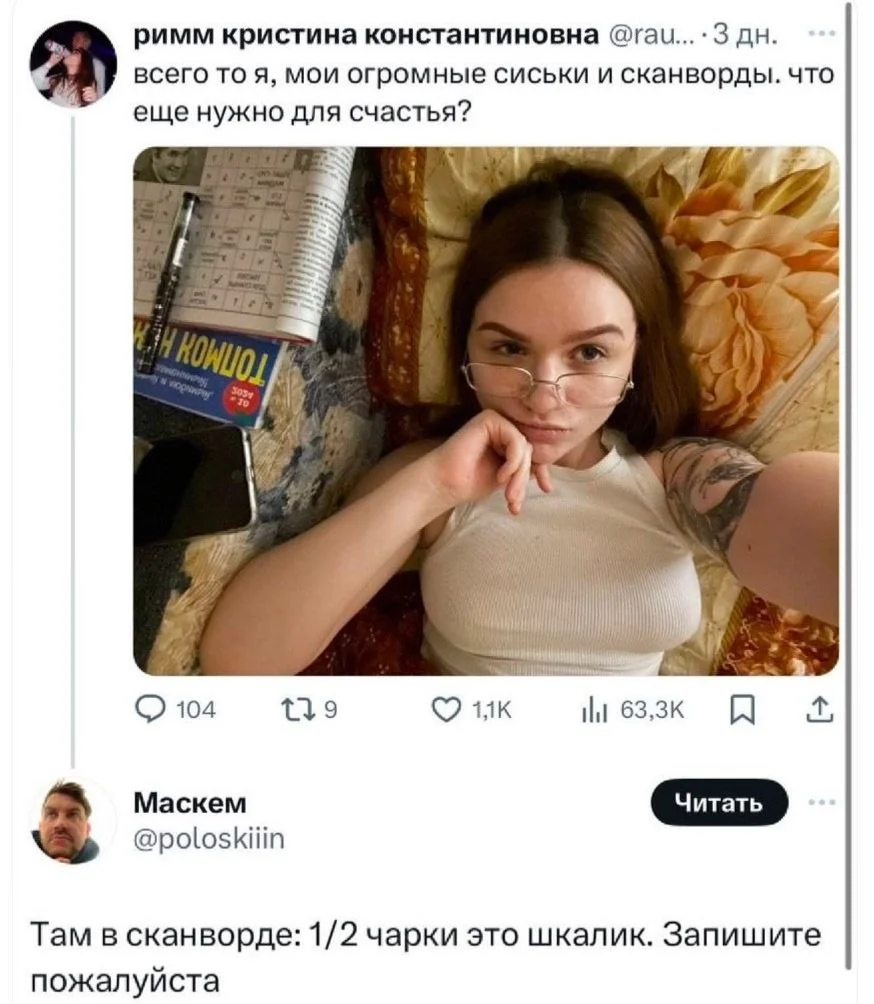The image size is (874, 1004).
Task: Open Маскем's profile picture
Action: tap(72, 821)
